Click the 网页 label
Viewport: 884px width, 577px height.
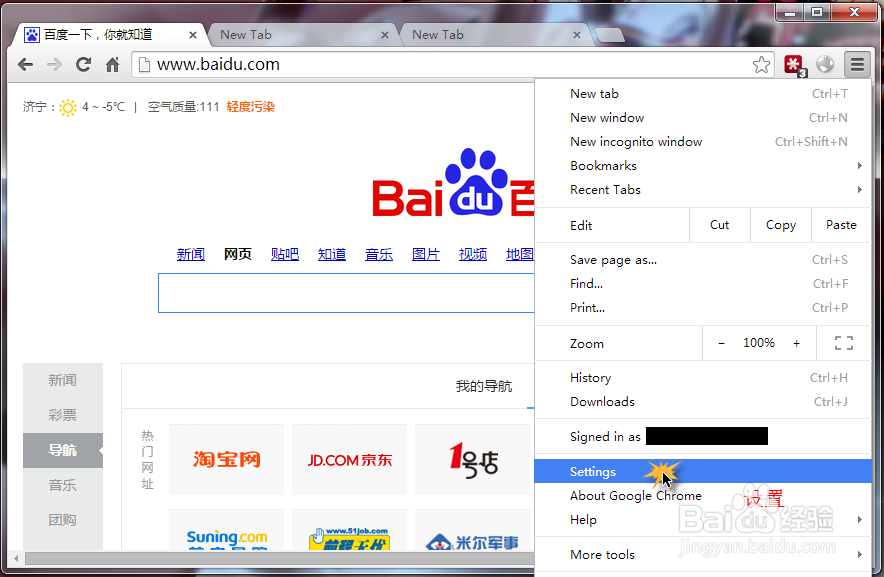pos(238,254)
